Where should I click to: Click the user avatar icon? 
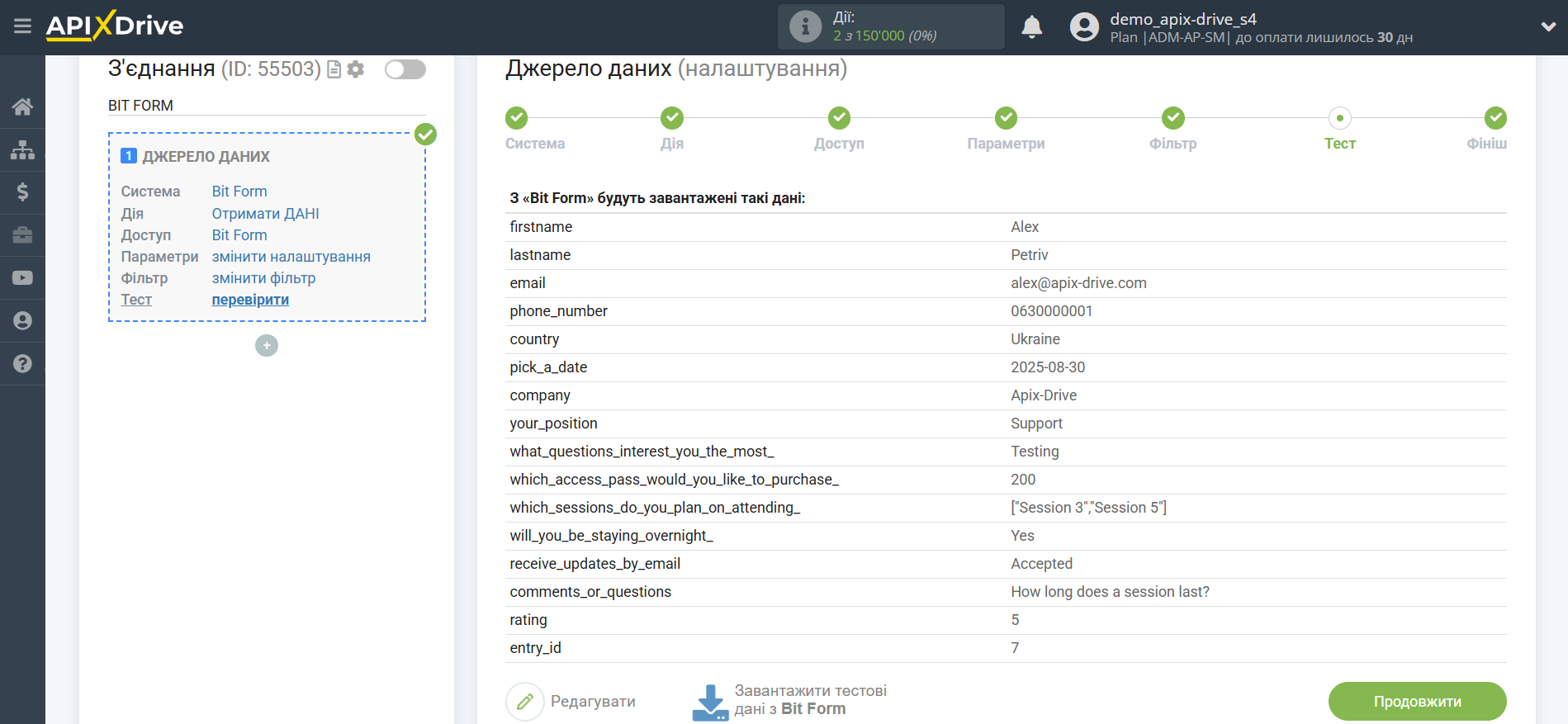(x=1084, y=27)
